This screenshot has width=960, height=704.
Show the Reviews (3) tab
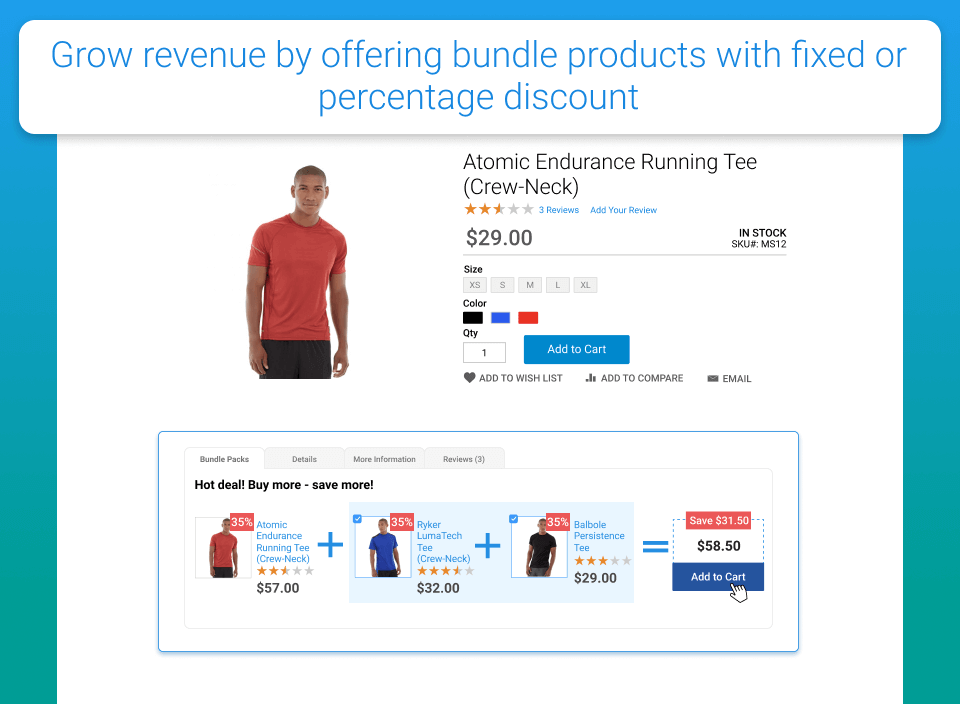coord(464,459)
